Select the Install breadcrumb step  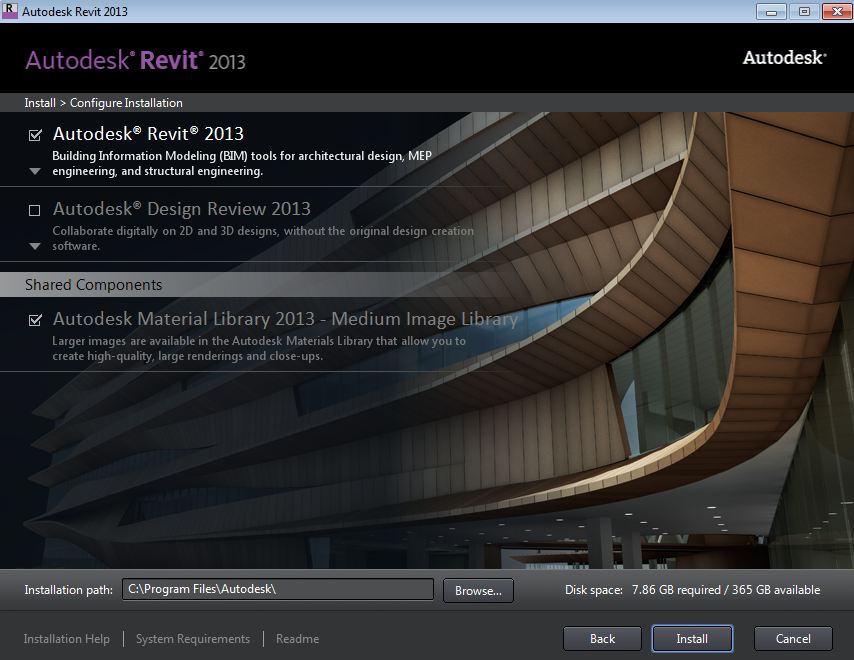(39, 102)
